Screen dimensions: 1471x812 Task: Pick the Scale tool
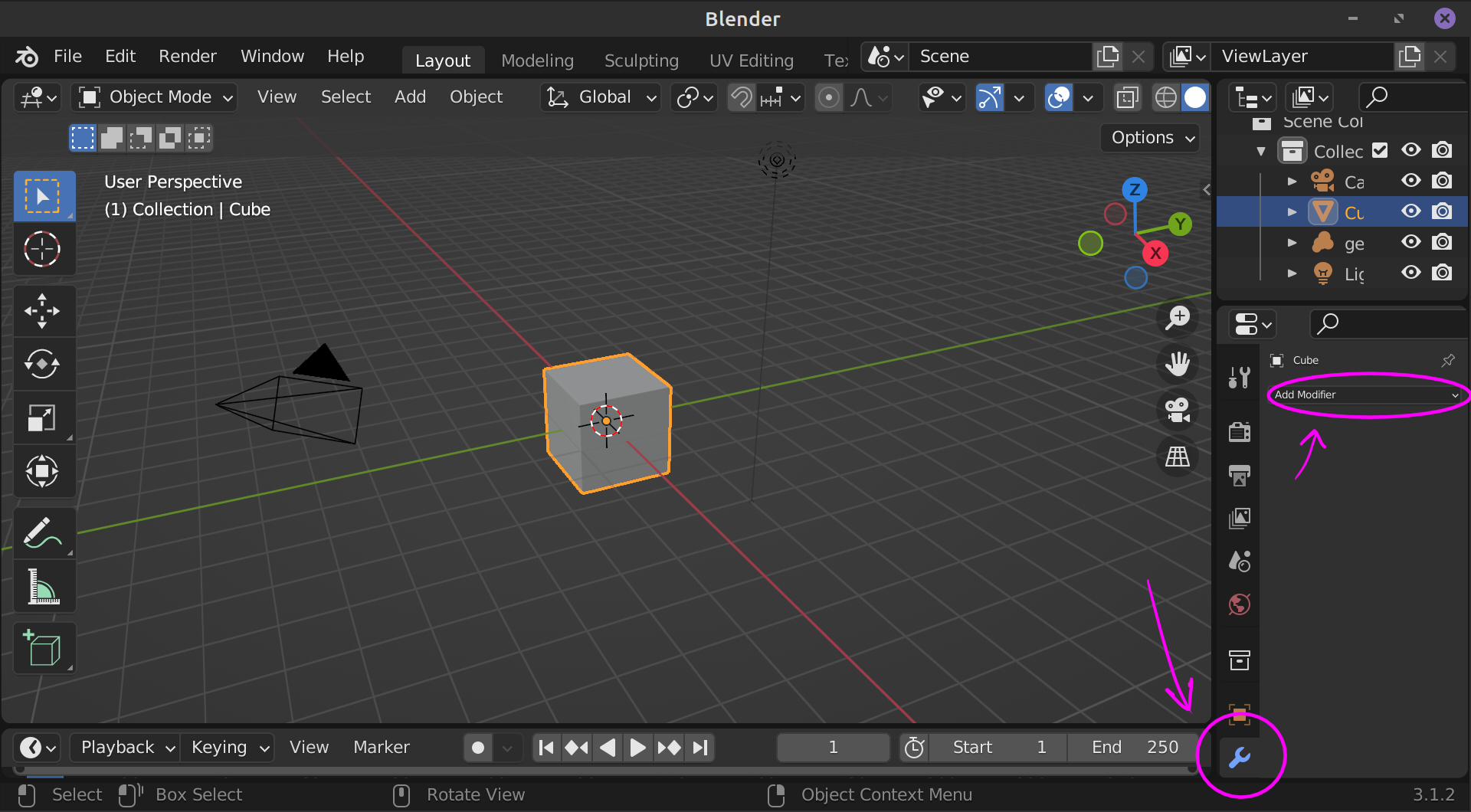pos(44,418)
